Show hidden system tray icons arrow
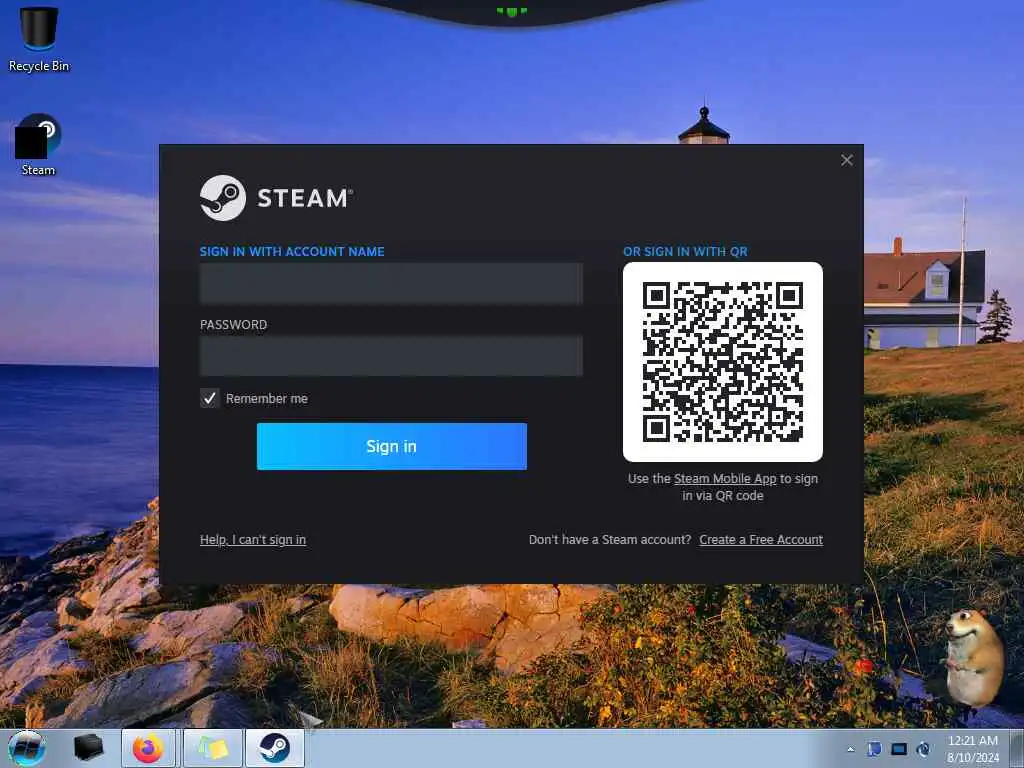The width and height of the screenshot is (1024, 768). [850, 749]
